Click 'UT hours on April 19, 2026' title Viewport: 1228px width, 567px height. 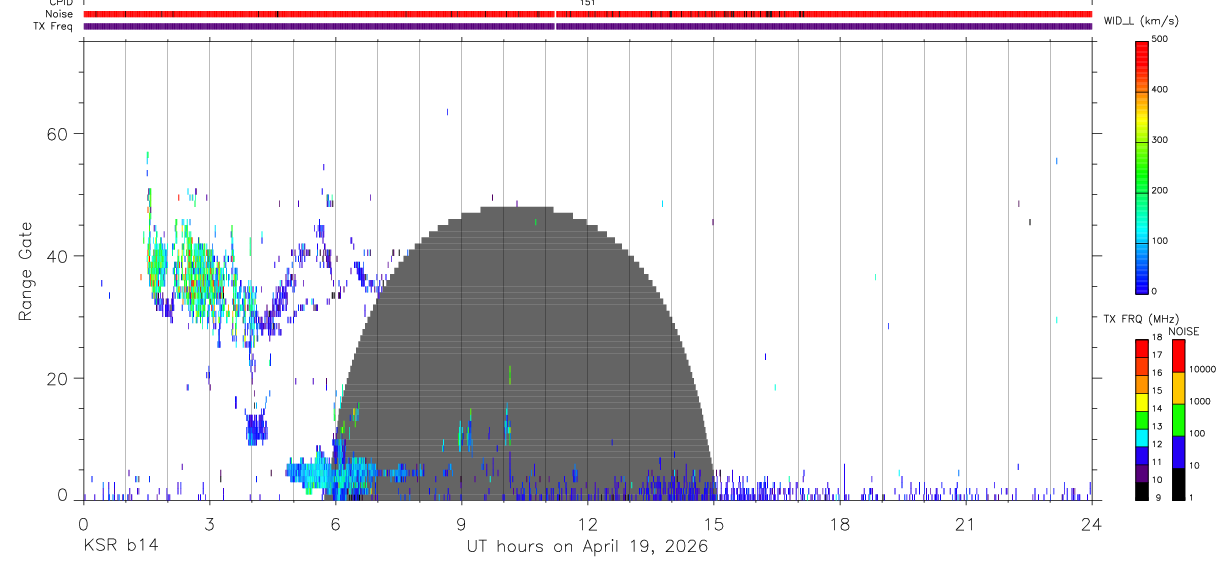click(x=587, y=547)
